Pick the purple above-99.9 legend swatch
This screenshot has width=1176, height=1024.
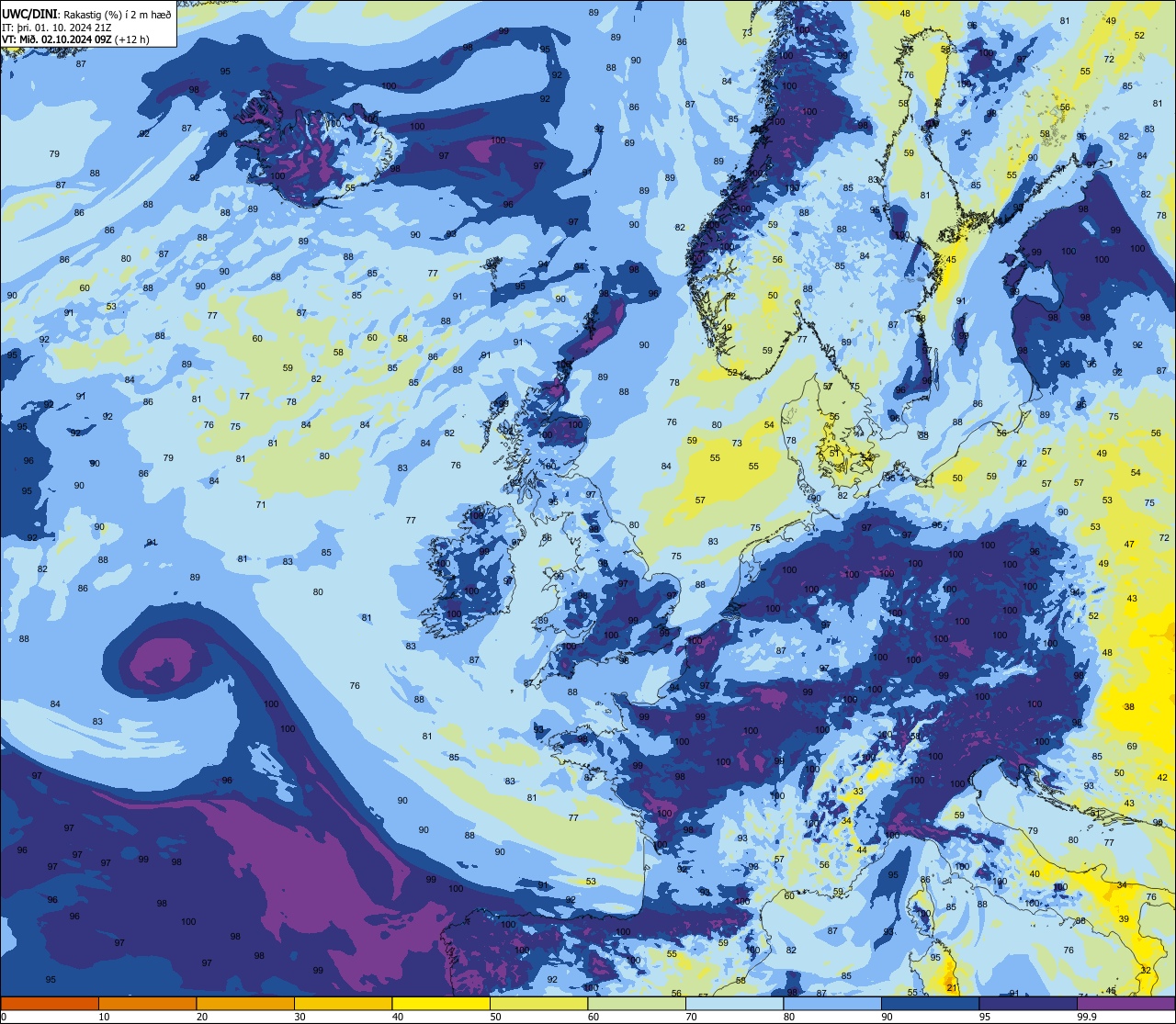pos(1125,1003)
